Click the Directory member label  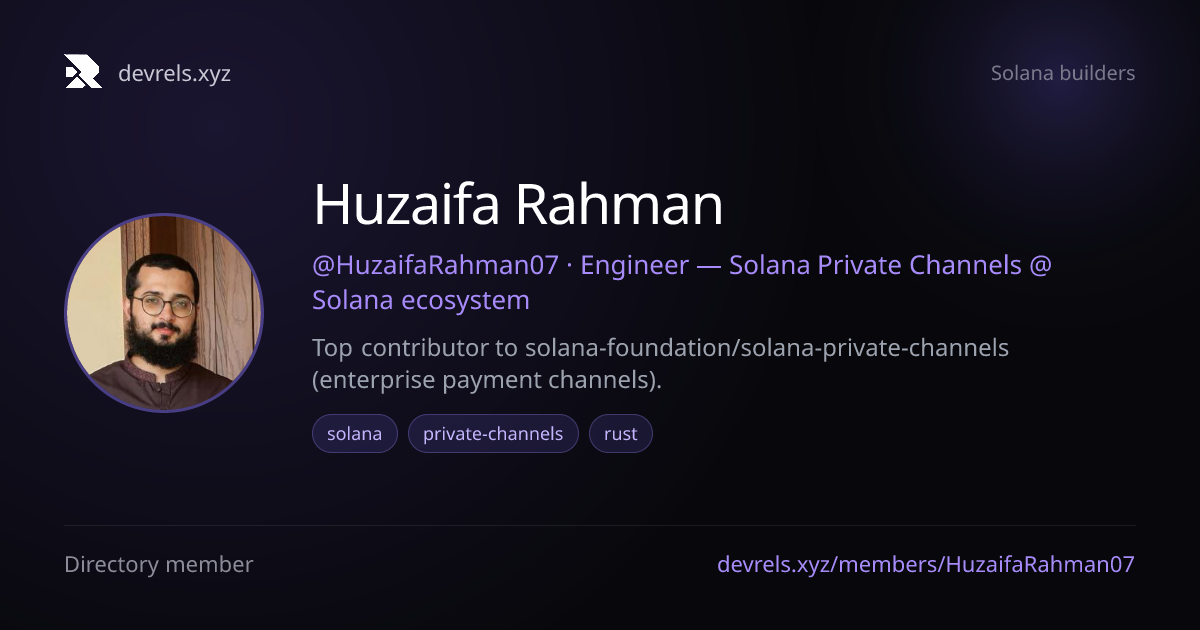(159, 564)
